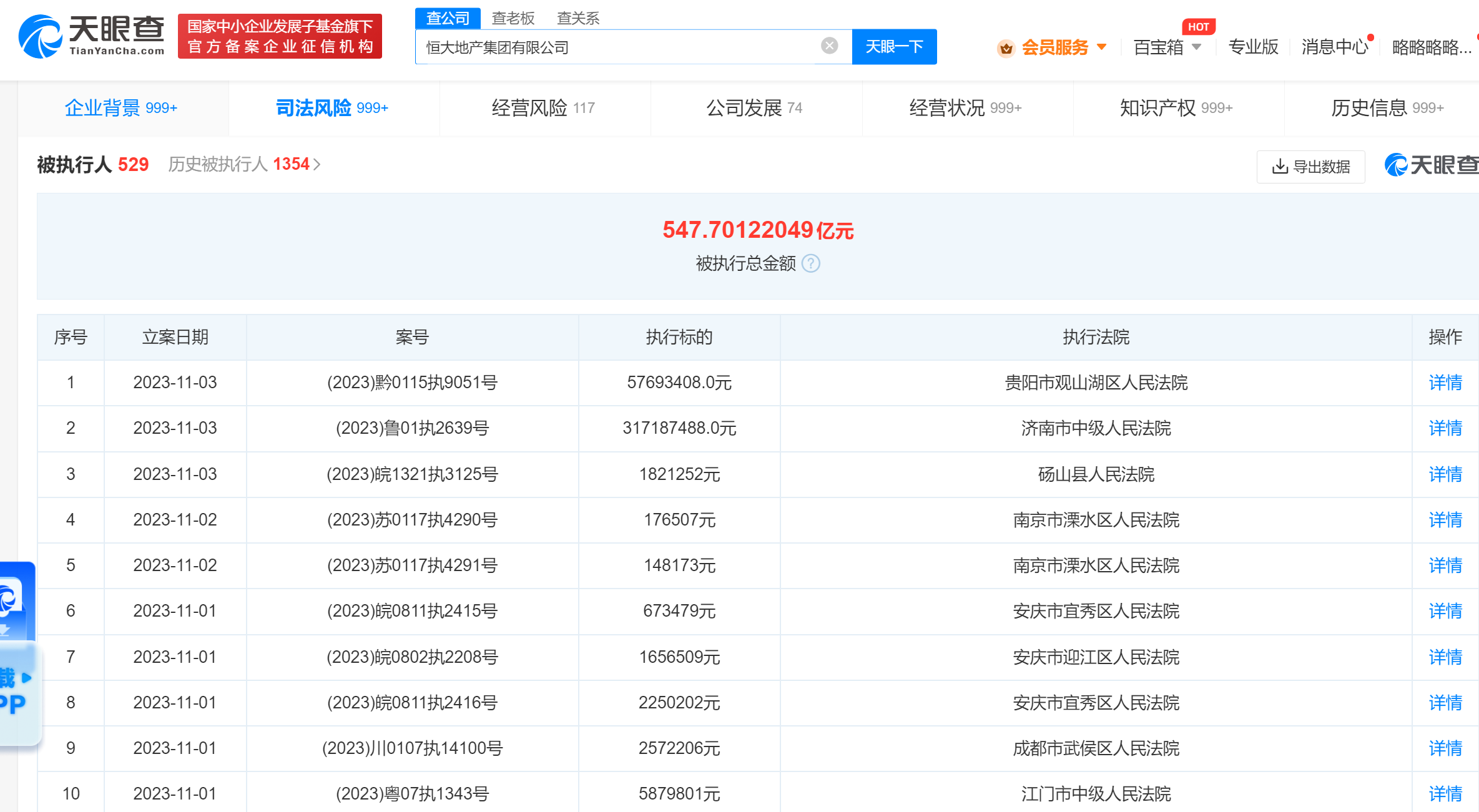The width and height of the screenshot is (1479, 812).
Task: Click the TianYanCha logo
Action: [92, 36]
